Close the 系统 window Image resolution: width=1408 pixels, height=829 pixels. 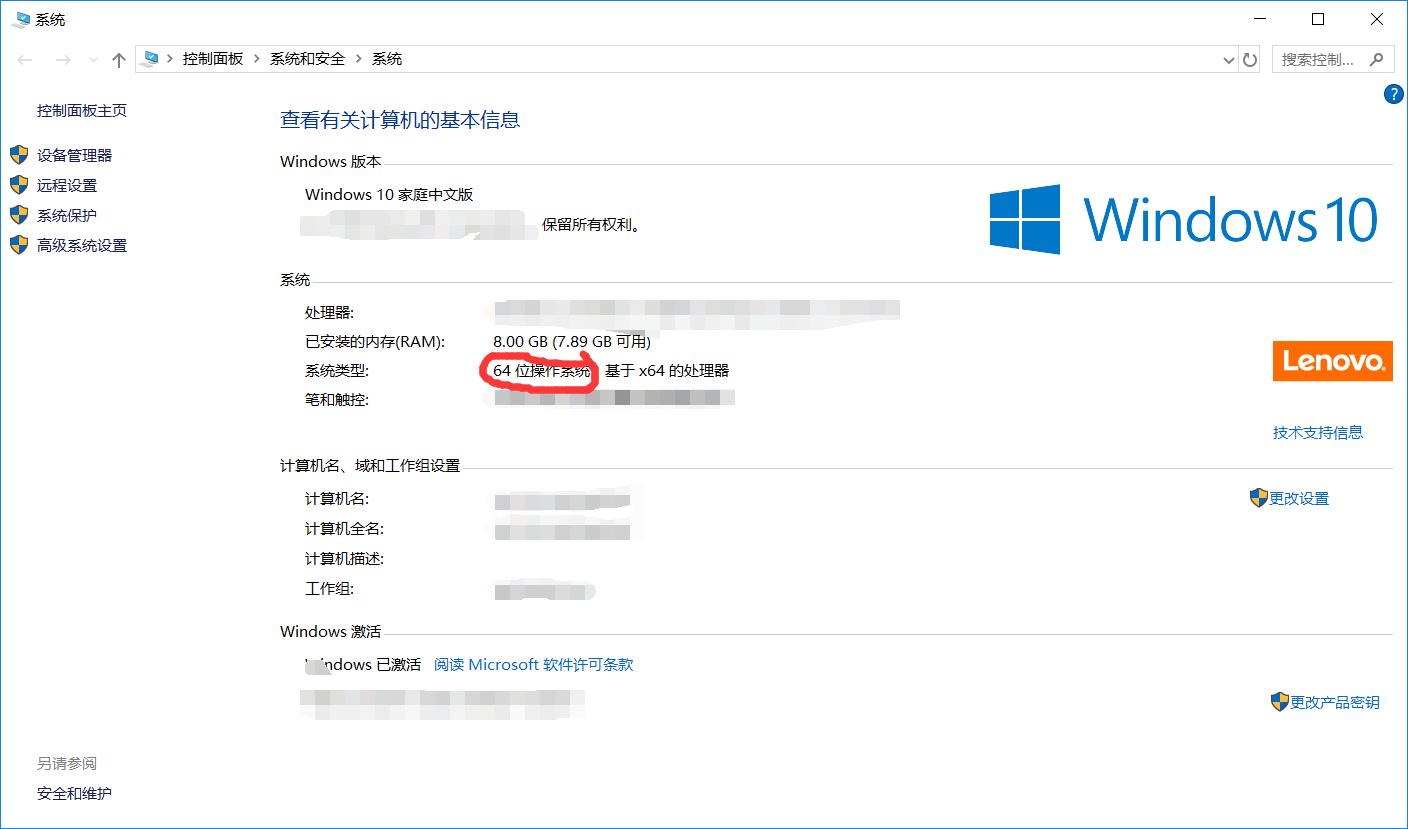(1377, 19)
